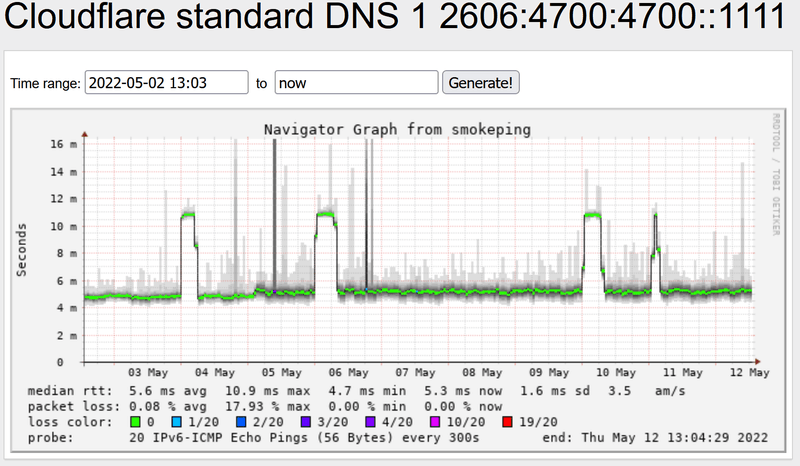
Task: Focus the end time field containing 'now'
Action: point(356,83)
